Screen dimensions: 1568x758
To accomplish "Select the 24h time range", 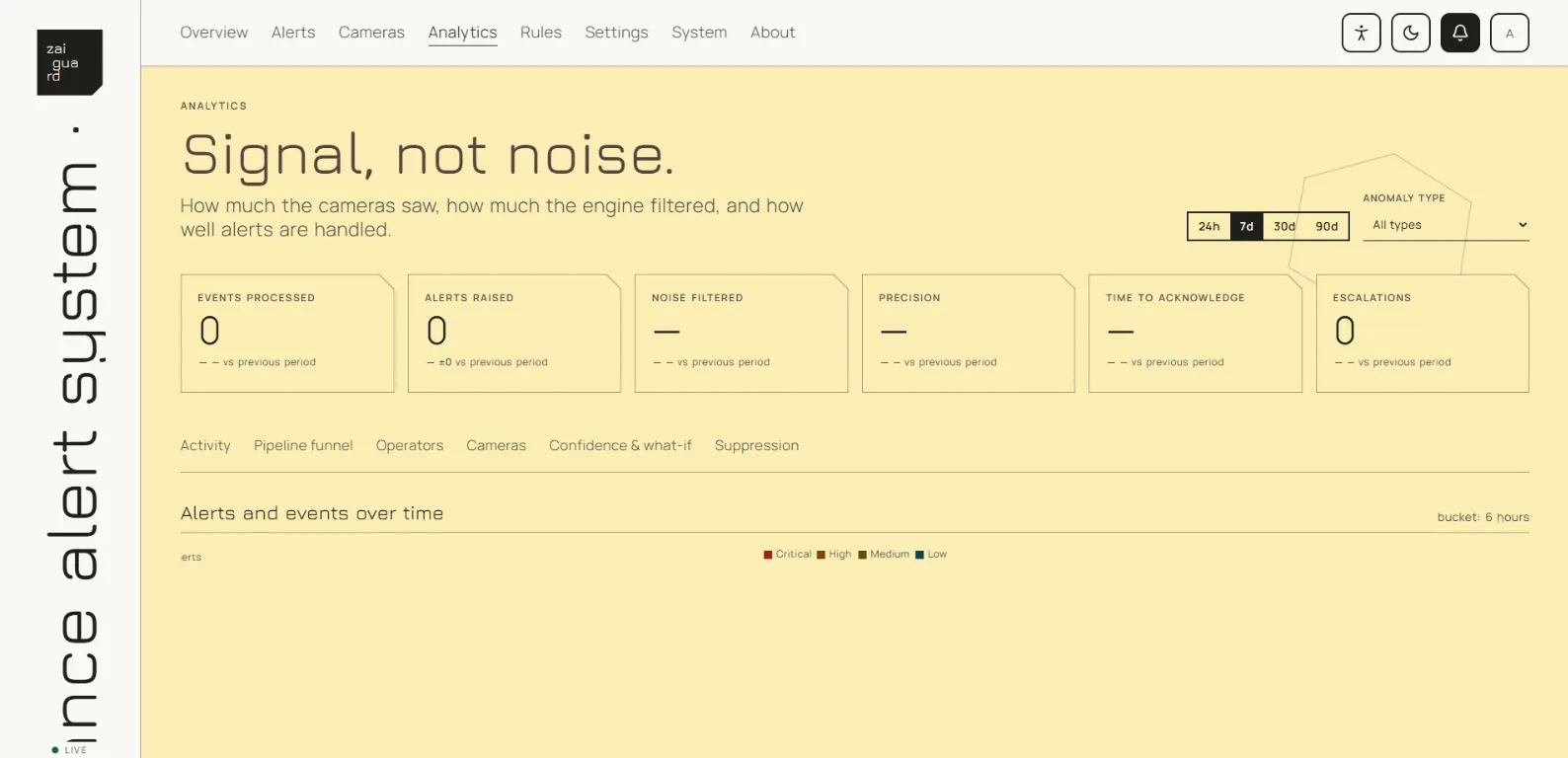I will click(x=1209, y=226).
